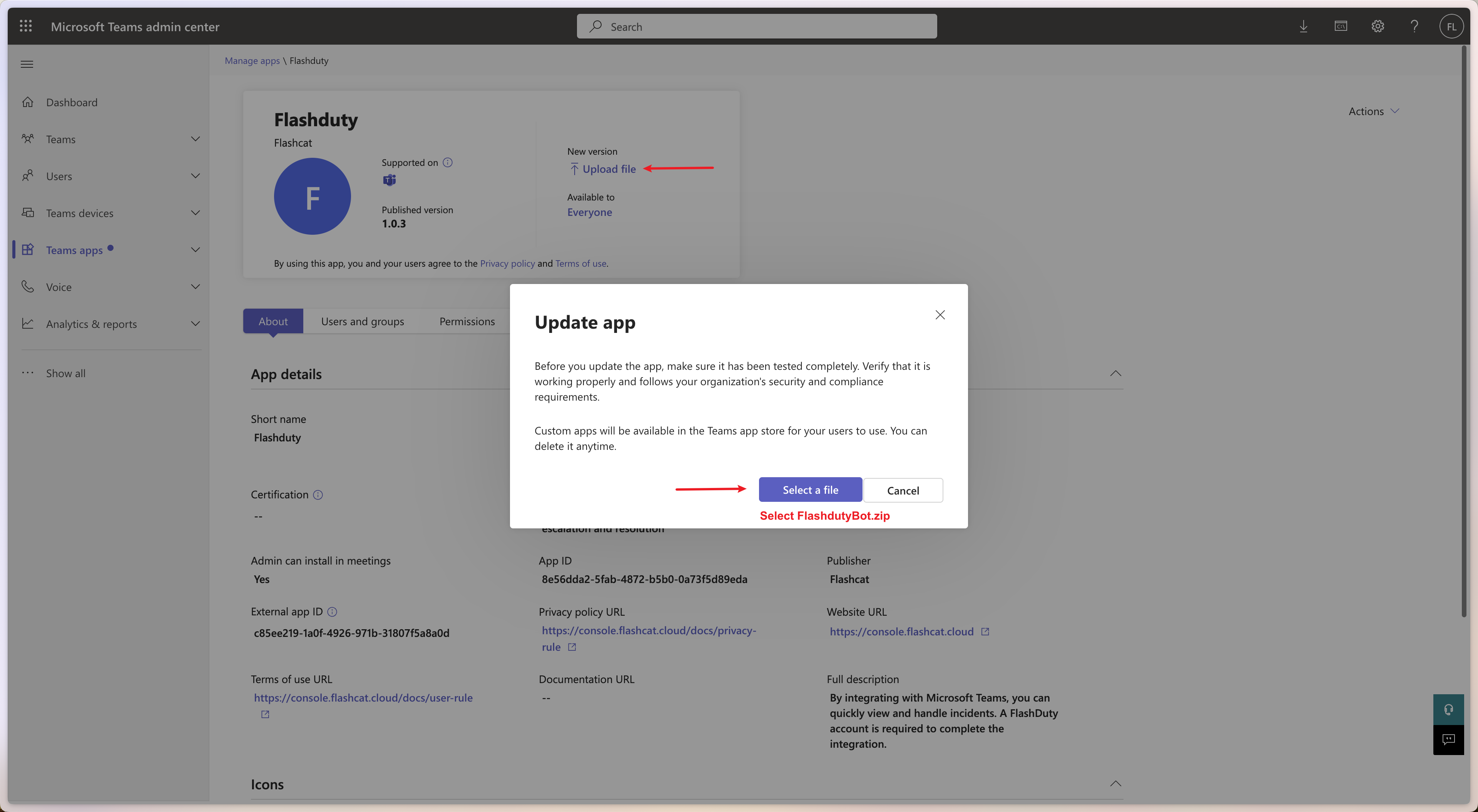
Task: Open the Cloud Shell icon in header
Action: coord(1341,27)
